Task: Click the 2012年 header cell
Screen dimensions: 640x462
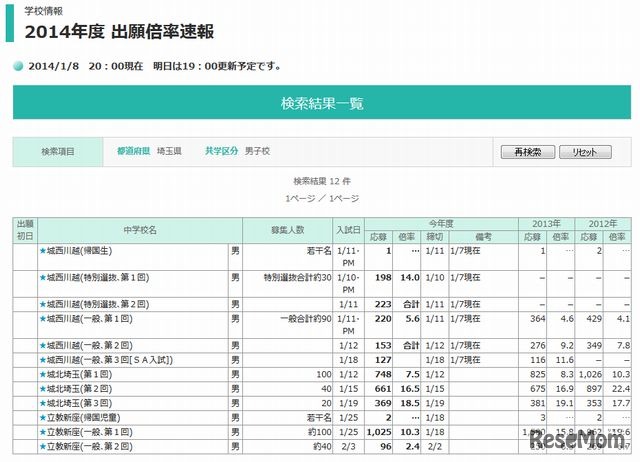Action: [x=603, y=224]
